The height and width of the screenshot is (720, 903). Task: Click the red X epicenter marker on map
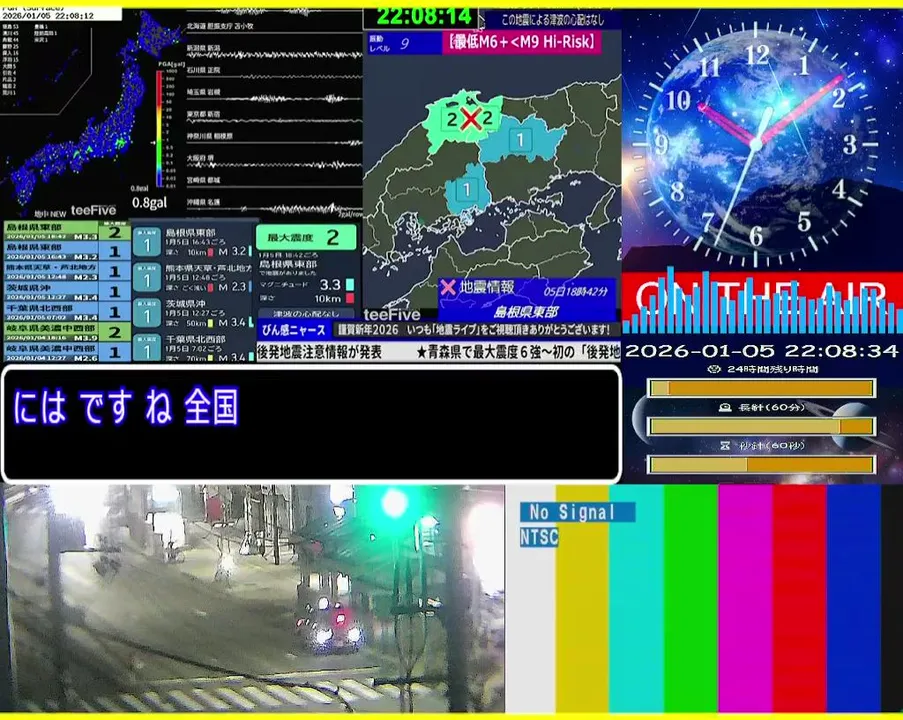pyautogui.click(x=471, y=119)
